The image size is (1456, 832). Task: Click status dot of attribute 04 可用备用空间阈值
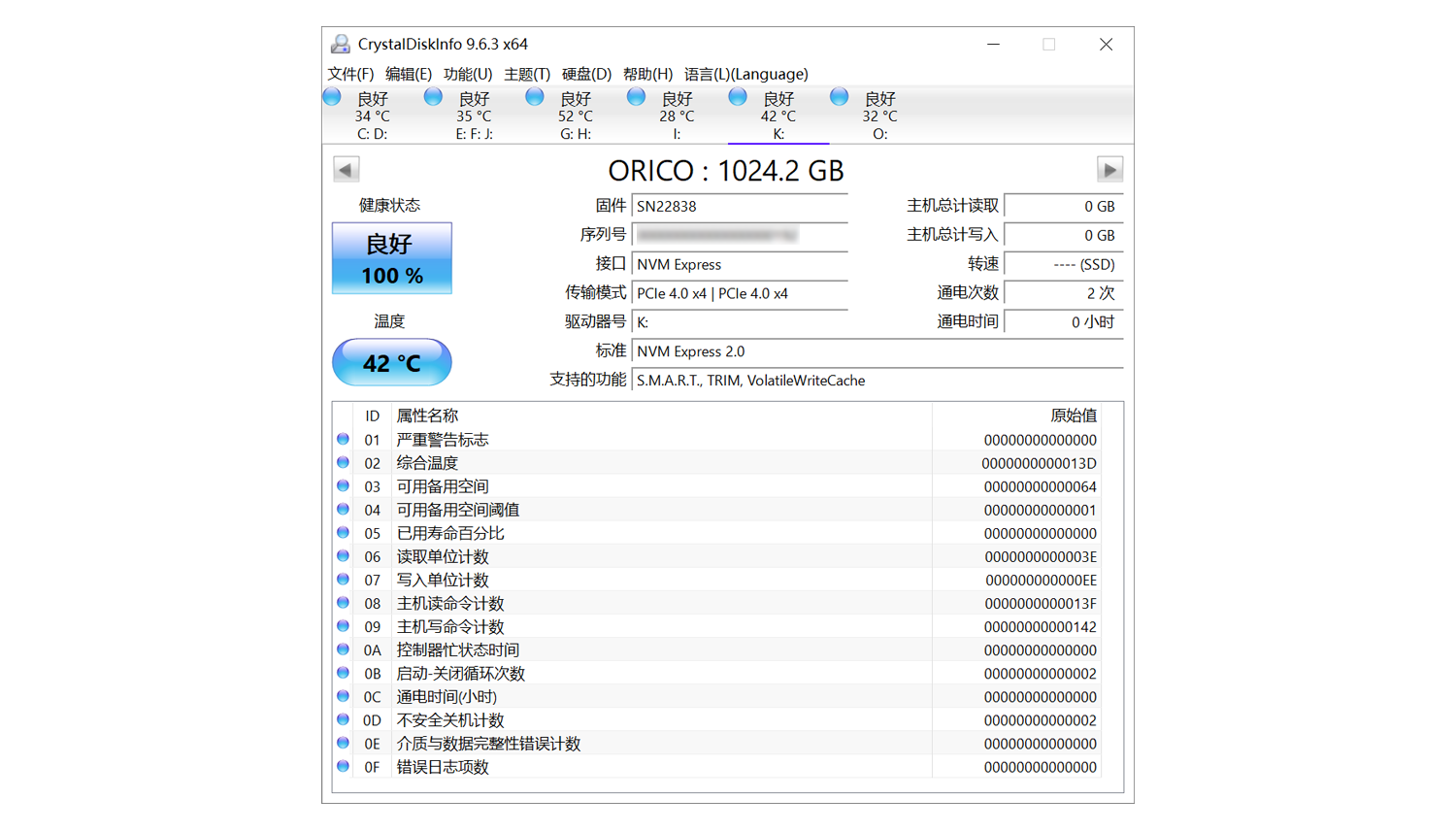click(x=344, y=509)
